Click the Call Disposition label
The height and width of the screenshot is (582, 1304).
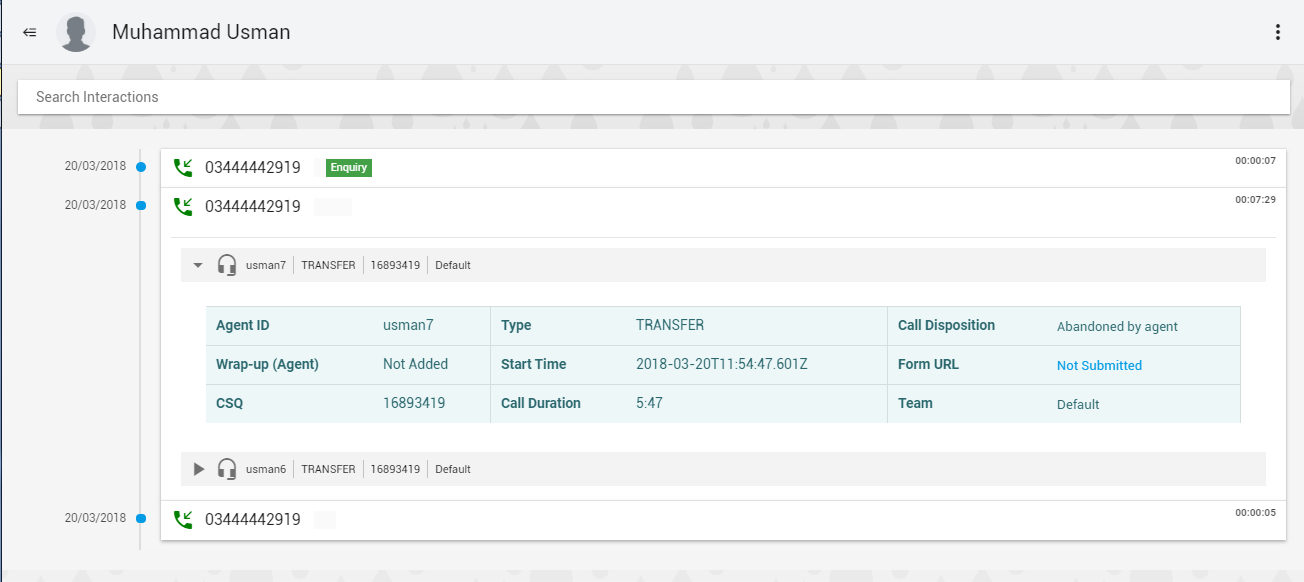(946, 326)
